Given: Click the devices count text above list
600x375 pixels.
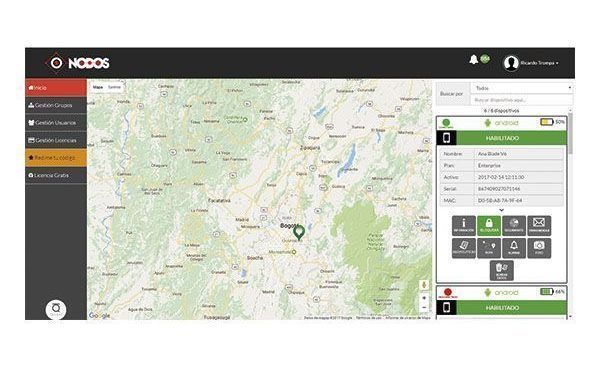Looking at the screenshot, I should 501,111.
